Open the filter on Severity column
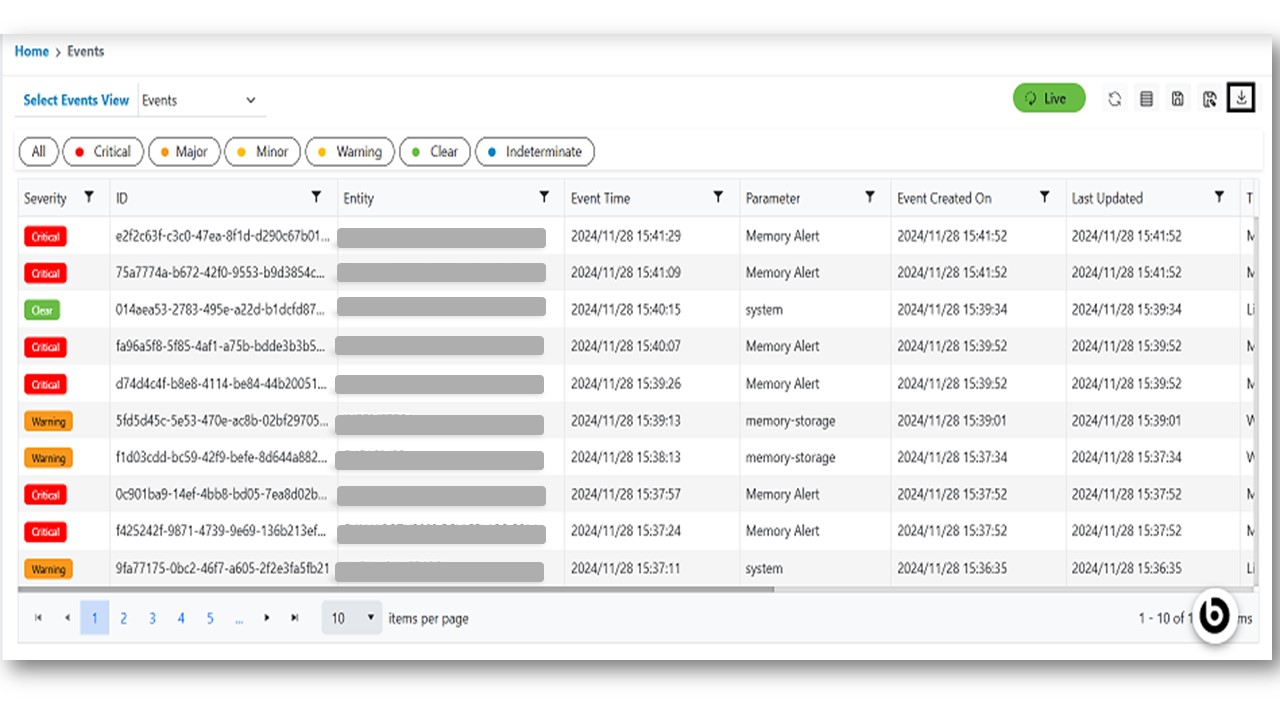 click(89, 197)
